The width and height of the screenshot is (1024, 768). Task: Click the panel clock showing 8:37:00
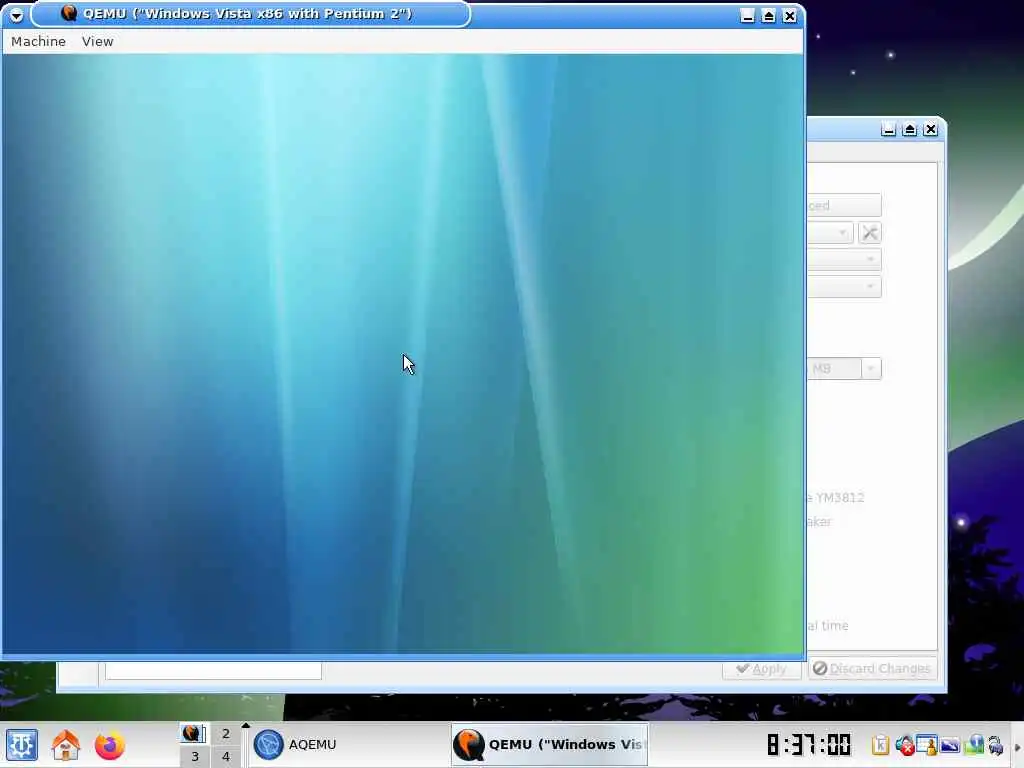click(x=808, y=745)
